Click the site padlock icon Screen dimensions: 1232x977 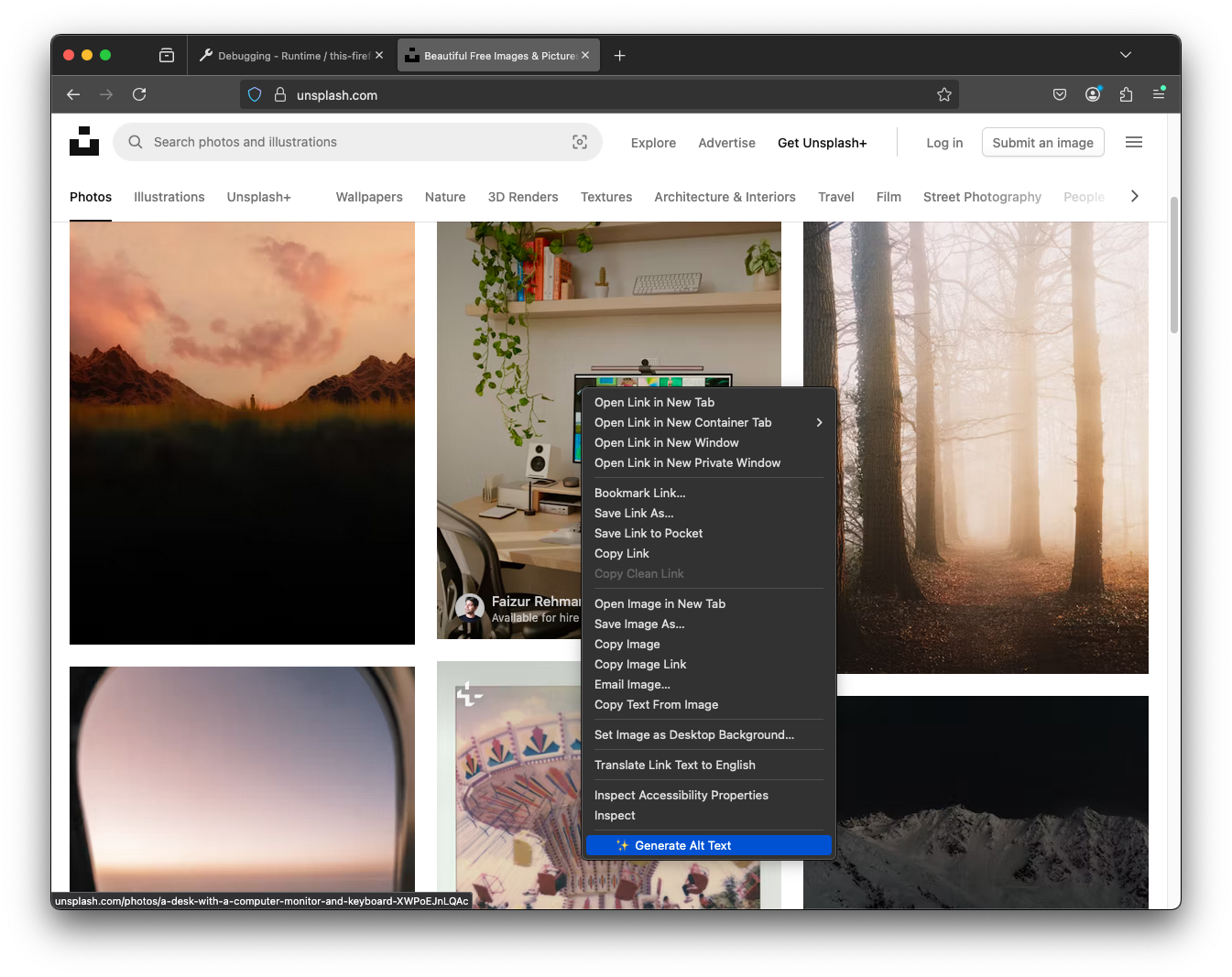(x=280, y=94)
